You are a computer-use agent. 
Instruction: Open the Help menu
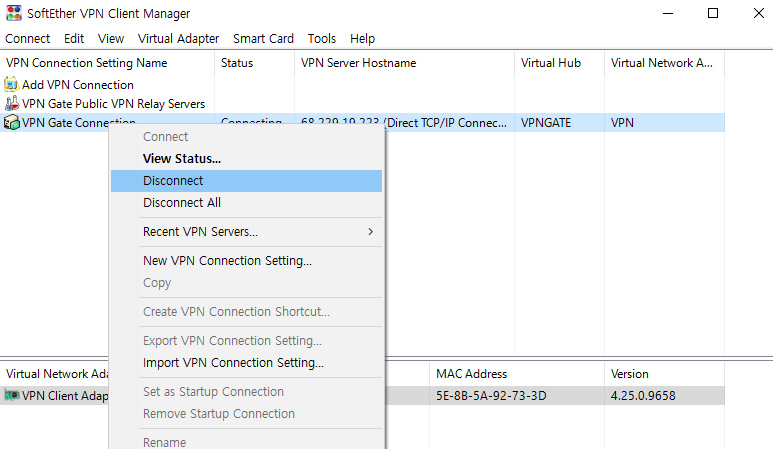click(362, 38)
